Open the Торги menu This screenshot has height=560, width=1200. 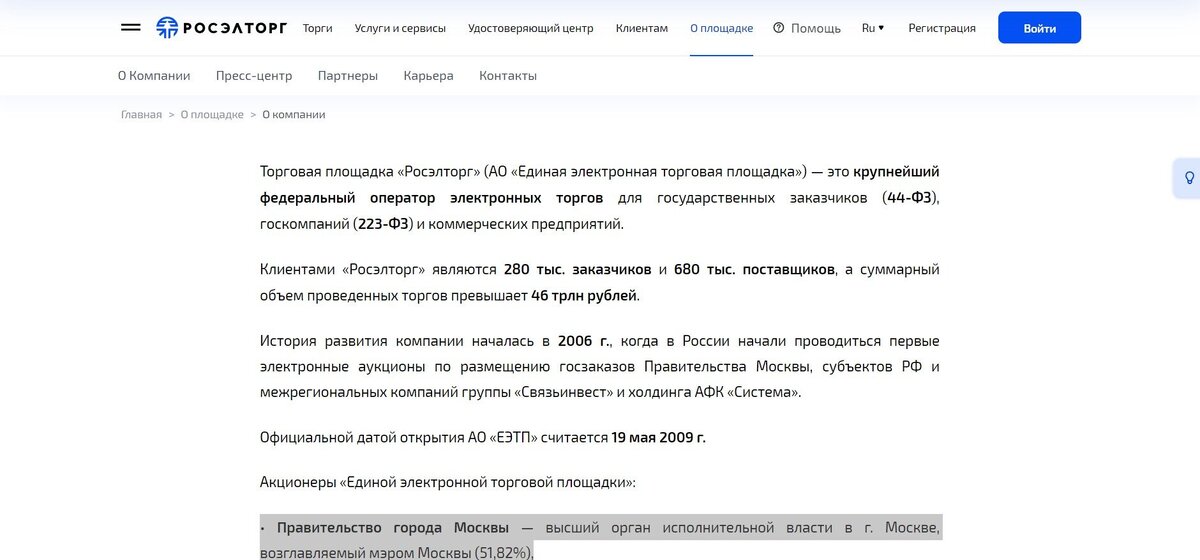click(317, 28)
